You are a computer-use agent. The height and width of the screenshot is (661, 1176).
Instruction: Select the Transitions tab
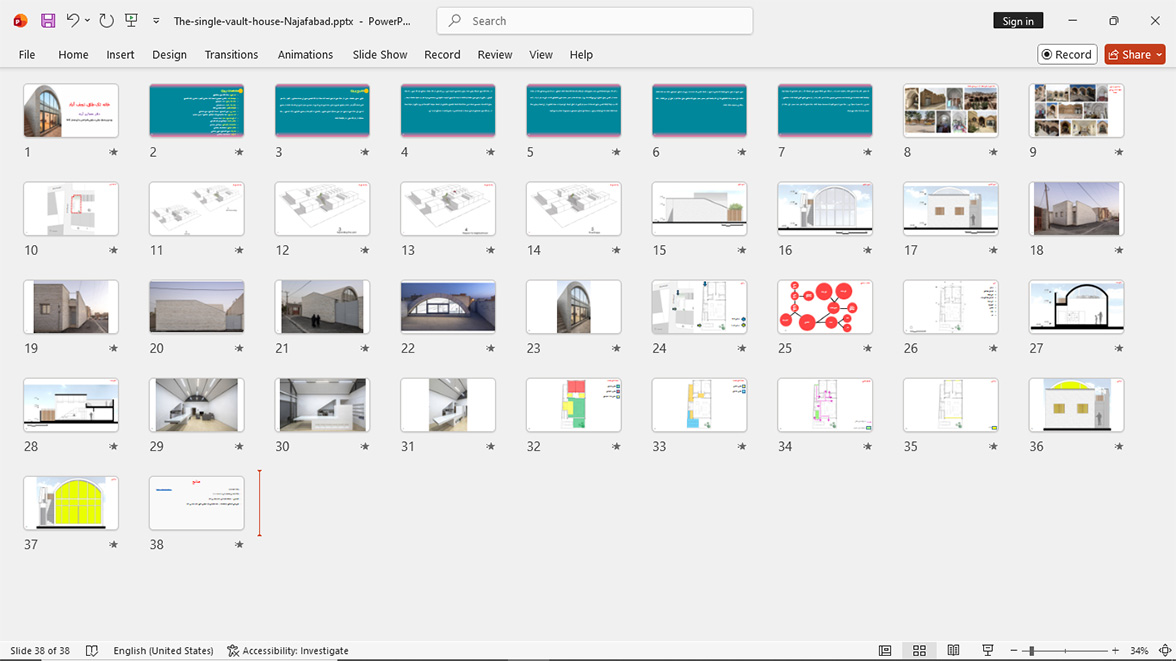(x=231, y=55)
